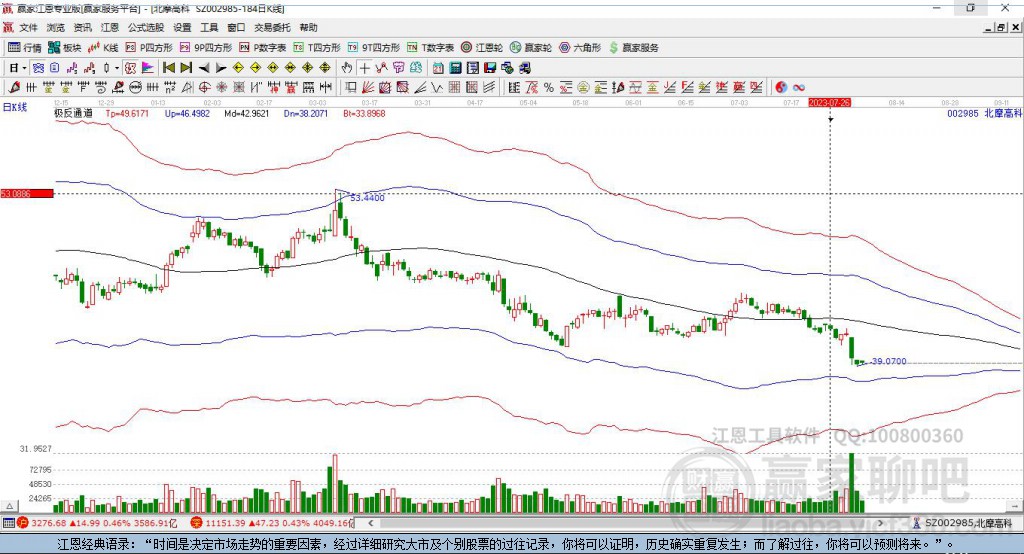Click the red floppy save icon
1024x554 pixels.
pos(490,68)
